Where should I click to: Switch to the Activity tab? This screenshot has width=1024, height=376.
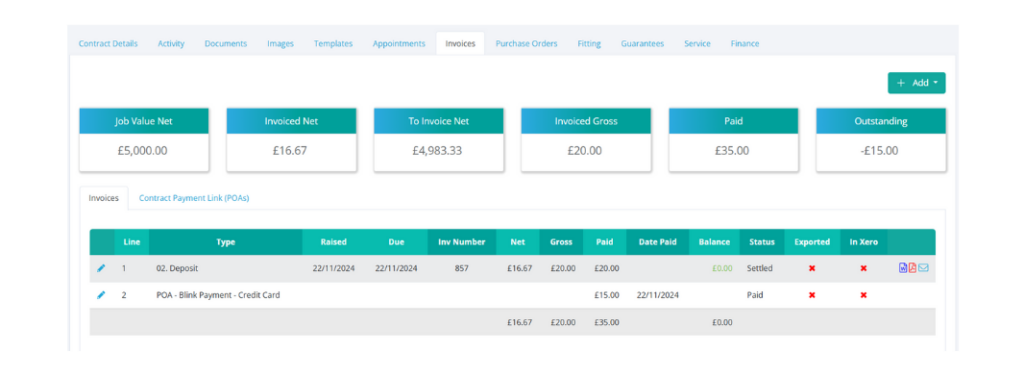(171, 44)
